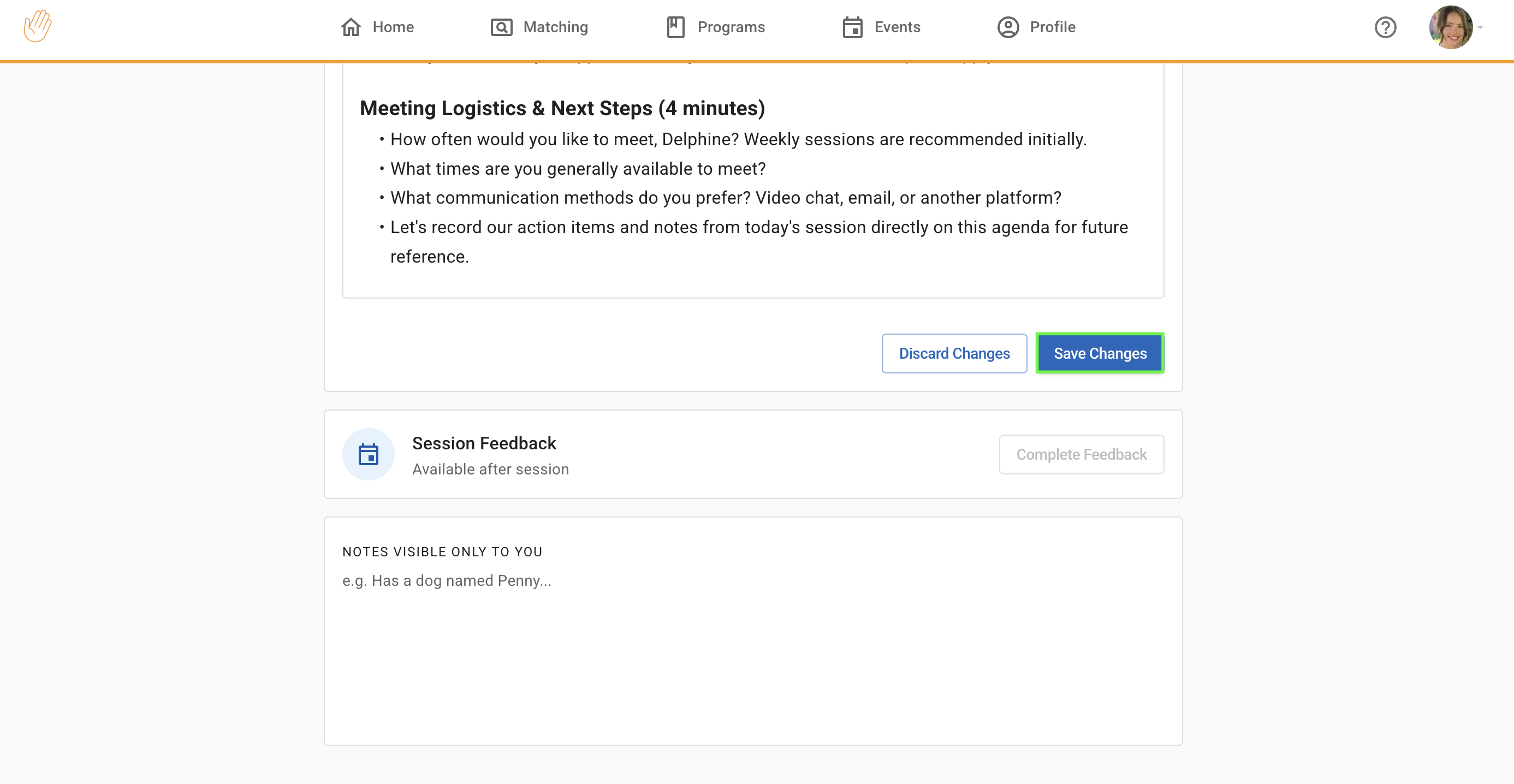Open the help question mark icon
Image resolution: width=1514 pixels, height=784 pixels.
click(x=1385, y=27)
